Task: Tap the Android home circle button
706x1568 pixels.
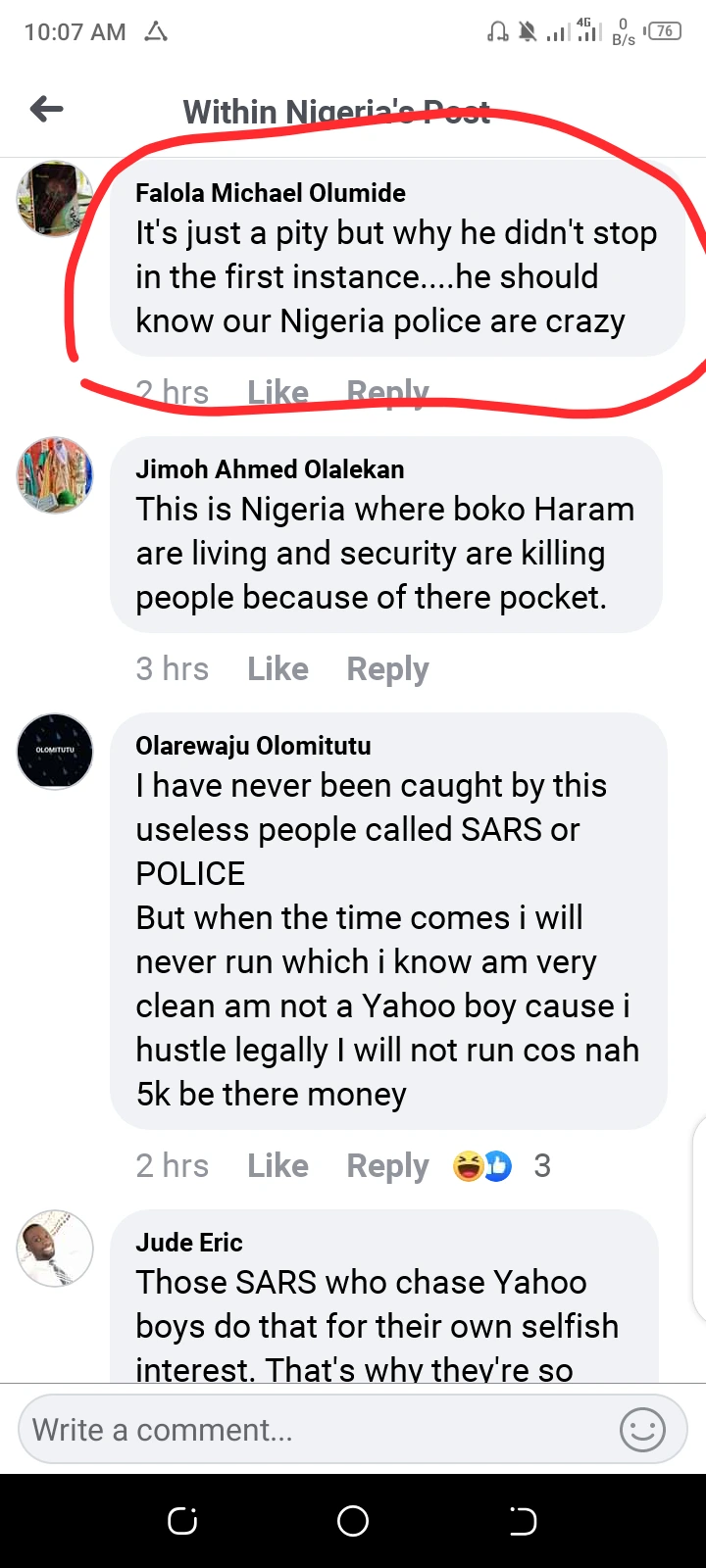Action: (353, 1520)
